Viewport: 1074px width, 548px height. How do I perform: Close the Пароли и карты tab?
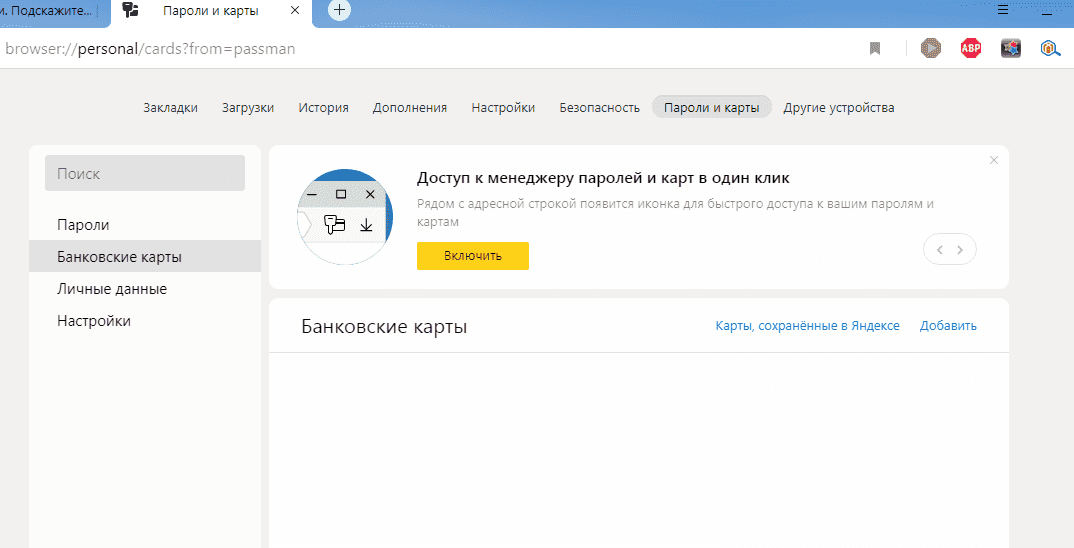tap(293, 10)
